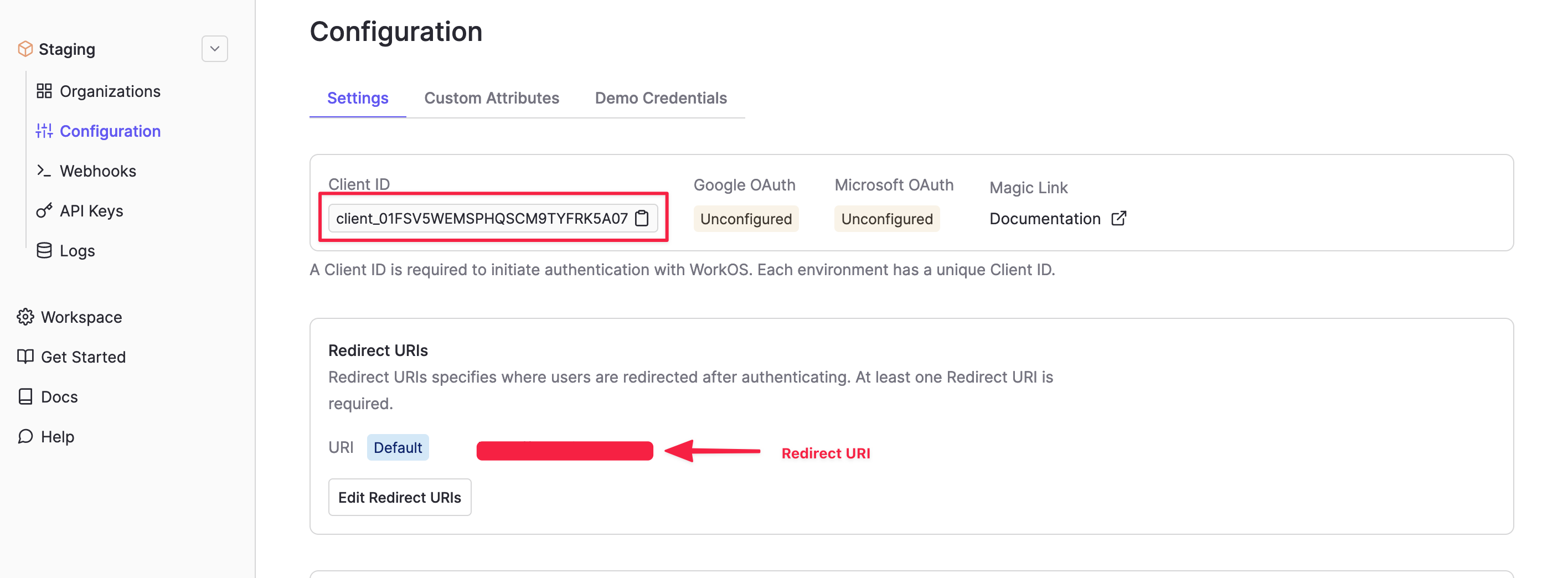Click the Help chat bubble icon
1568x578 pixels.
[x=25, y=436]
